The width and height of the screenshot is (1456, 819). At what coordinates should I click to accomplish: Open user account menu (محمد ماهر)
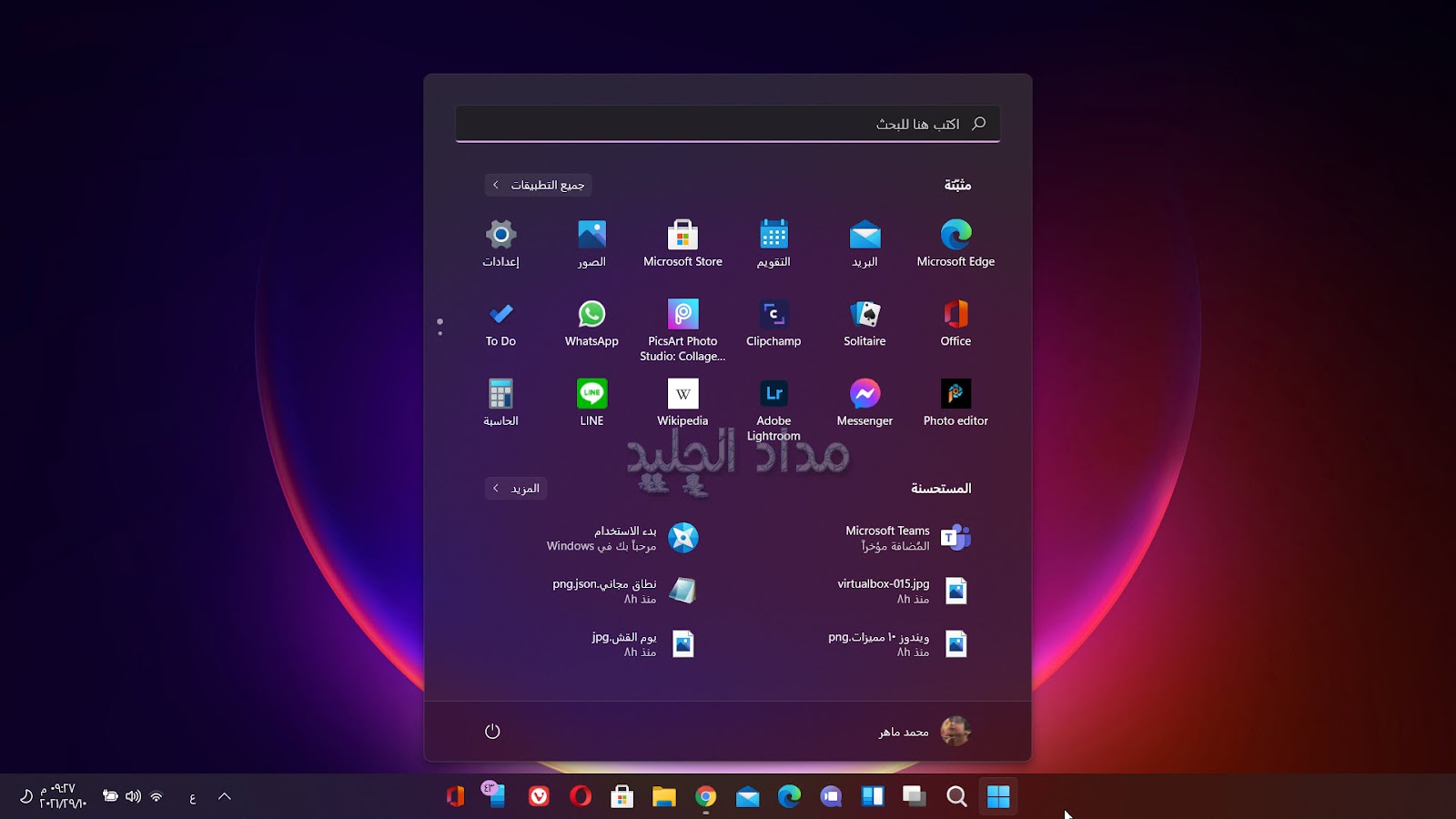pyautogui.click(x=925, y=731)
